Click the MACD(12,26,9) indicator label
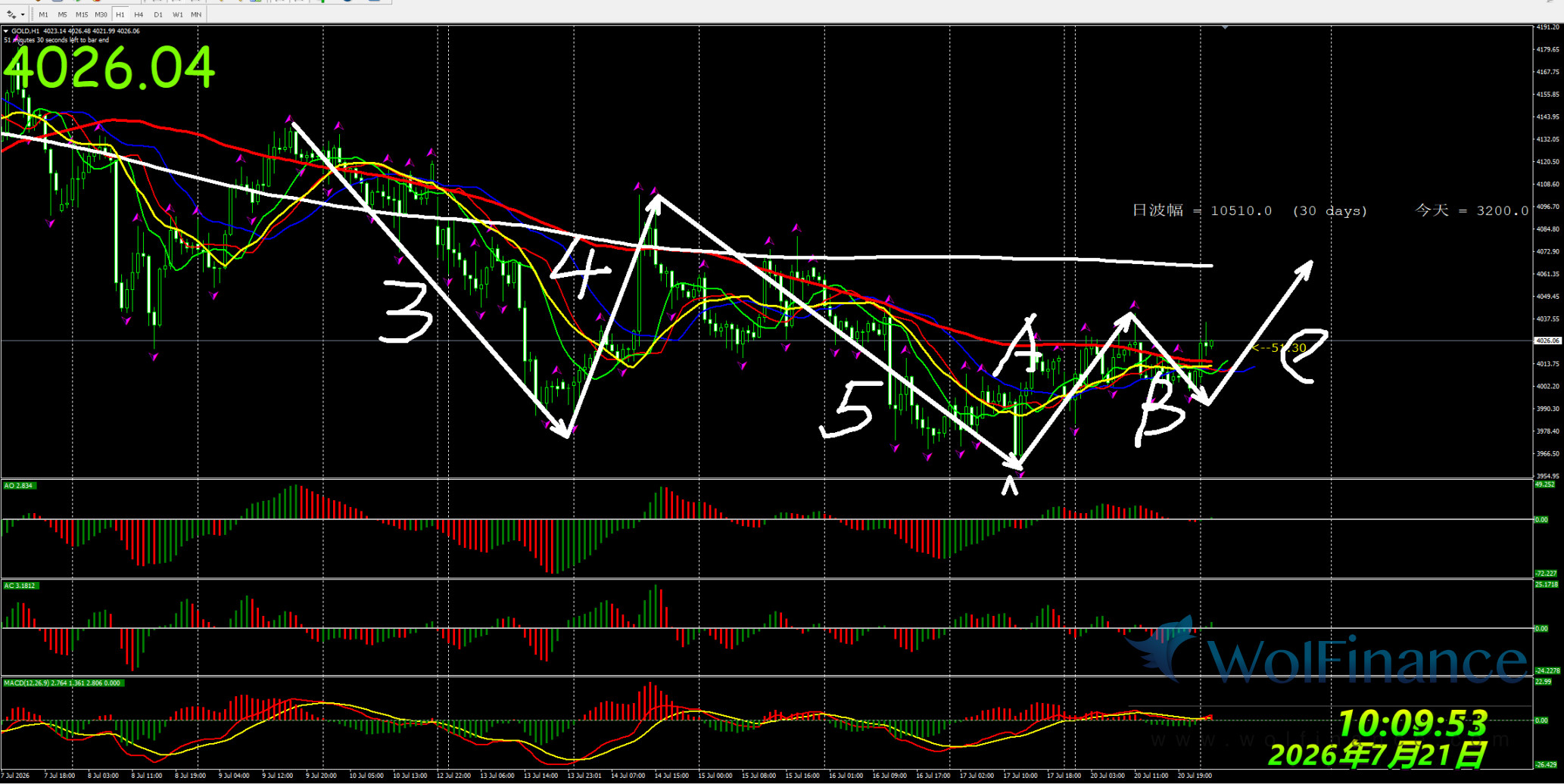Screen dimensions: 1564x784 coord(62,683)
